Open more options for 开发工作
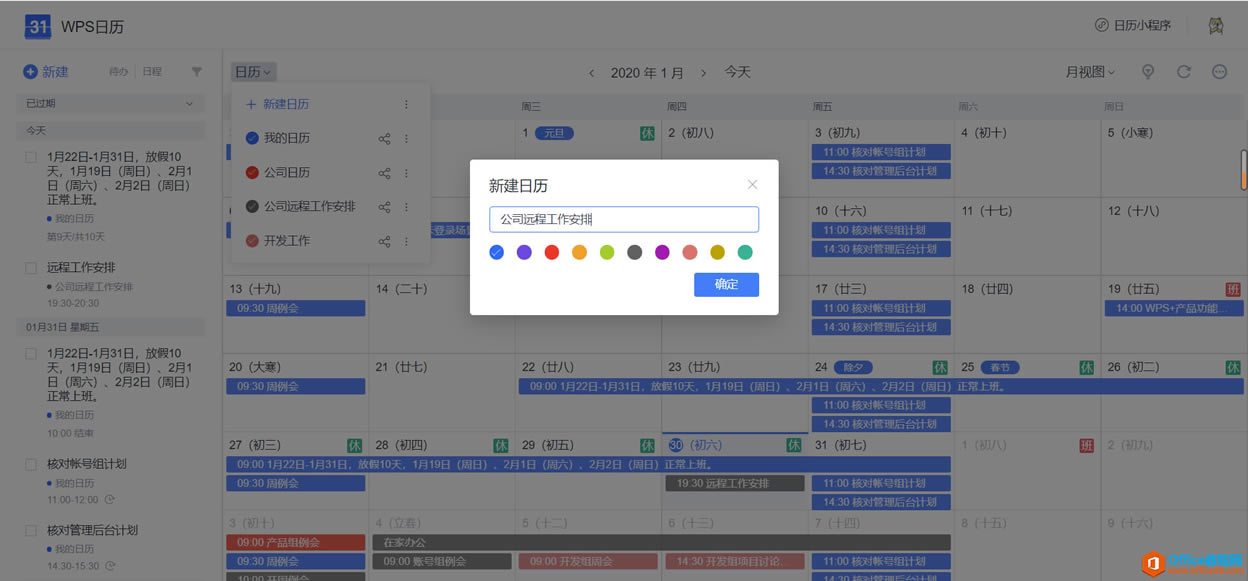Viewport: 1248px width, 581px height. coord(406,241)
